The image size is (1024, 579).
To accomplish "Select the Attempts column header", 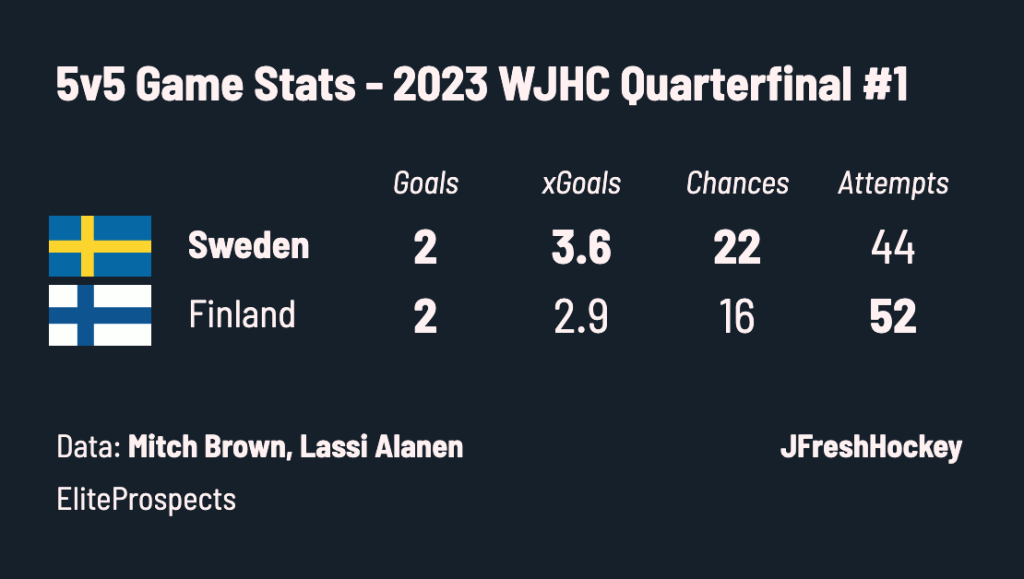I will click(x=893, y=184).
